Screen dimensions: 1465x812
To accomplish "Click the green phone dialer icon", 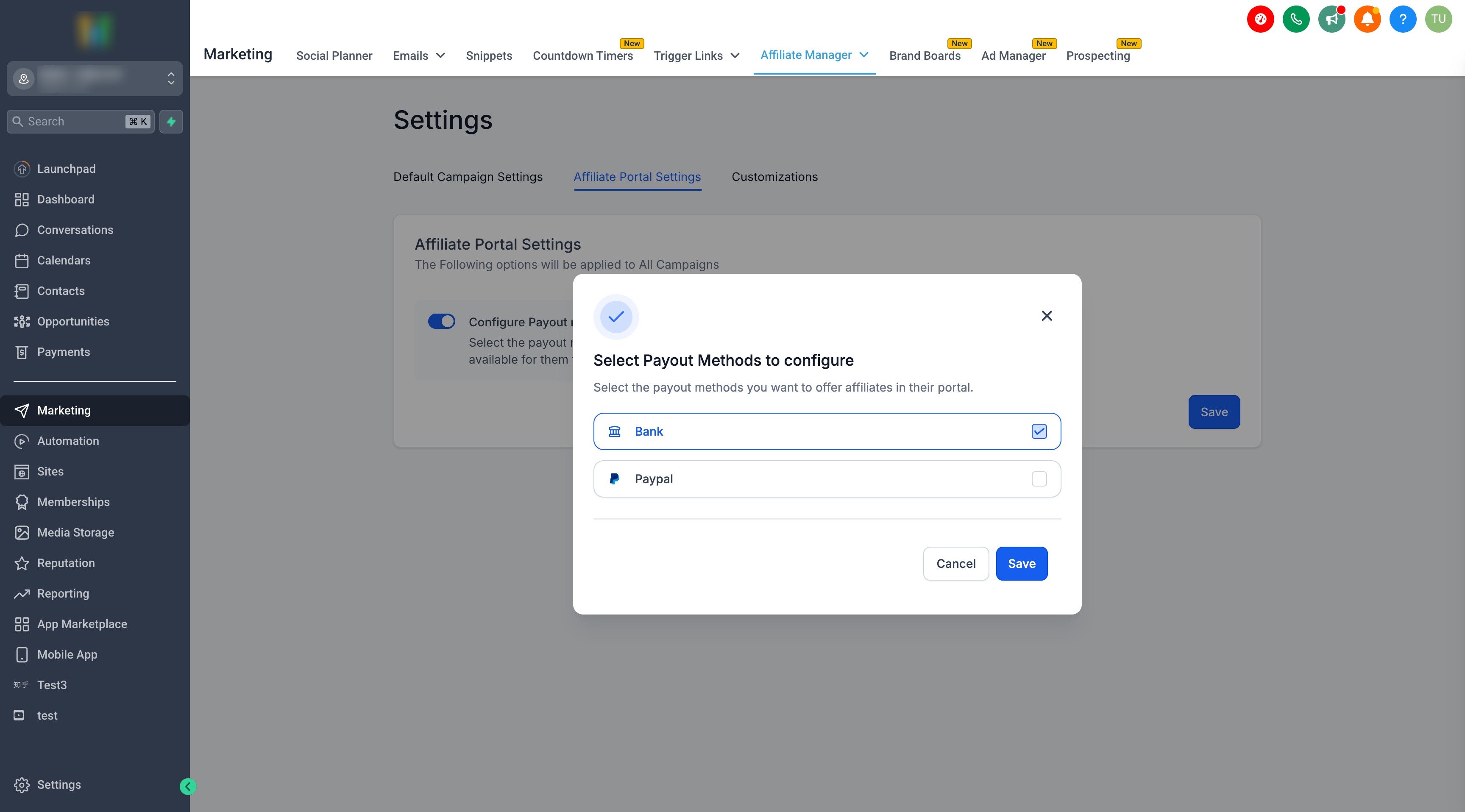I will coord(1295,19).
